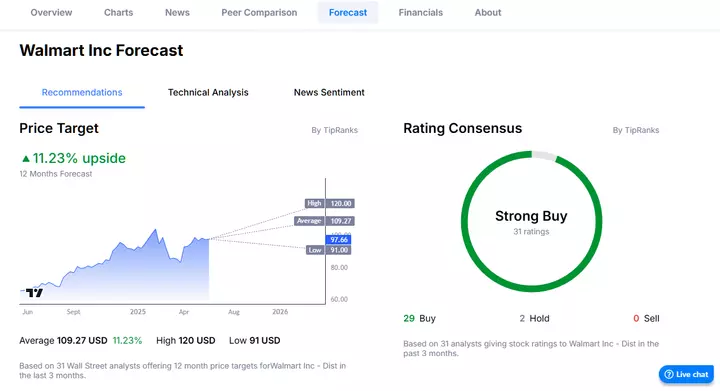Go to the News tab
The image size is (720, 391).
tap(177, 12)
